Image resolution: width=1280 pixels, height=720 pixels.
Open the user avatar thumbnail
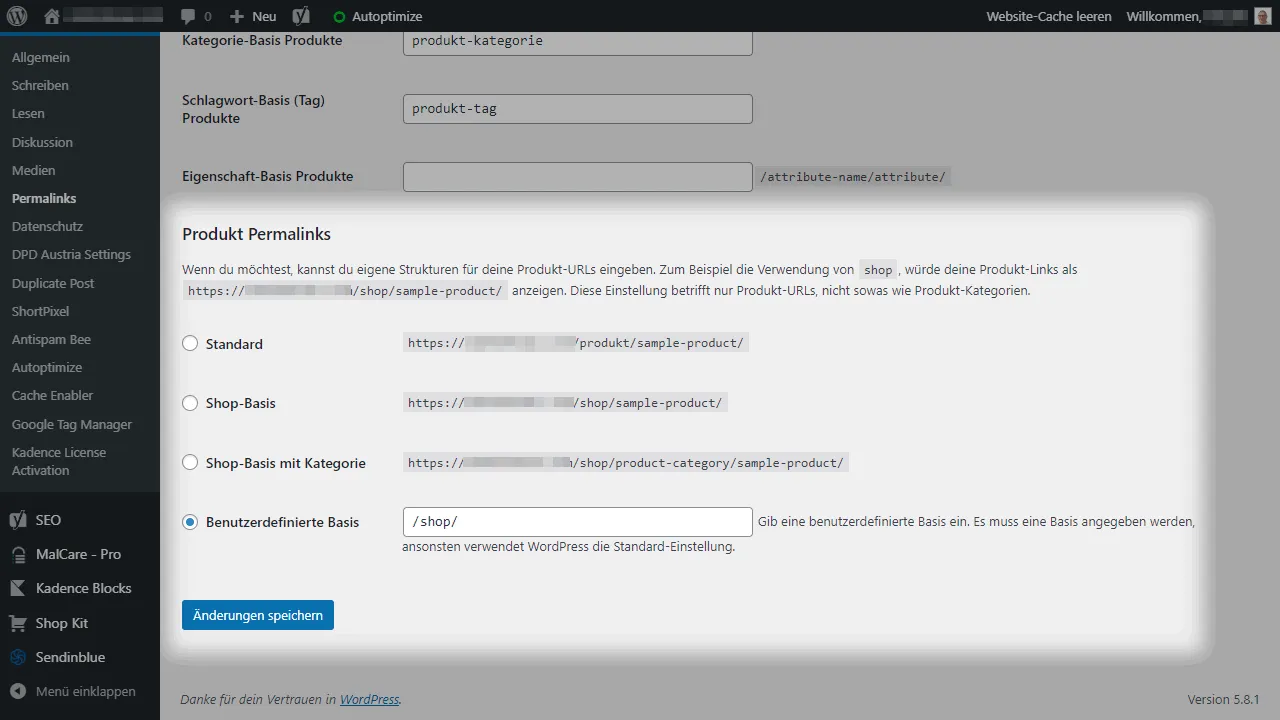(1262, 16)
